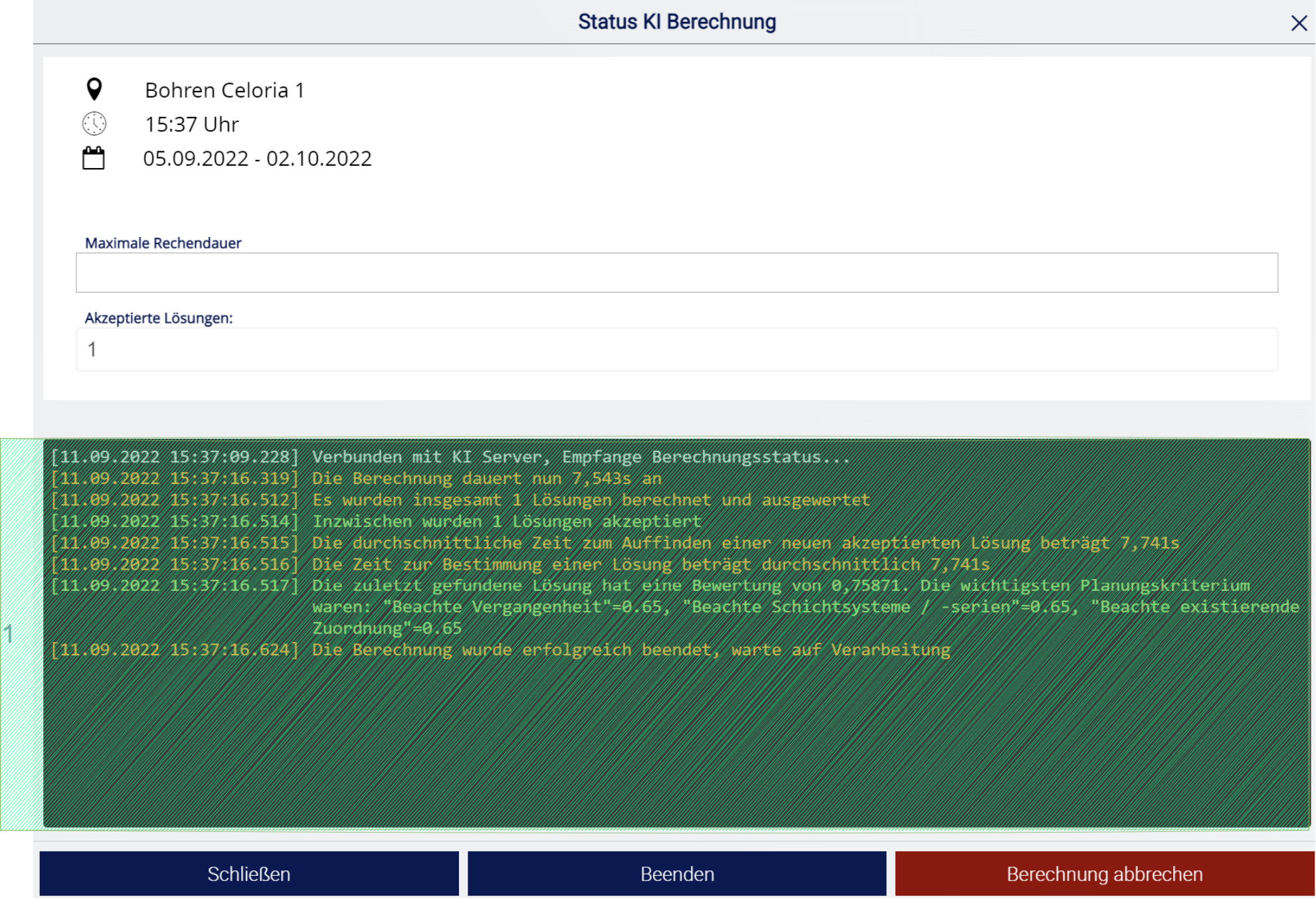Click the location pin icon
Viewport: 1316px width, 899px height.
coord(94,89)
